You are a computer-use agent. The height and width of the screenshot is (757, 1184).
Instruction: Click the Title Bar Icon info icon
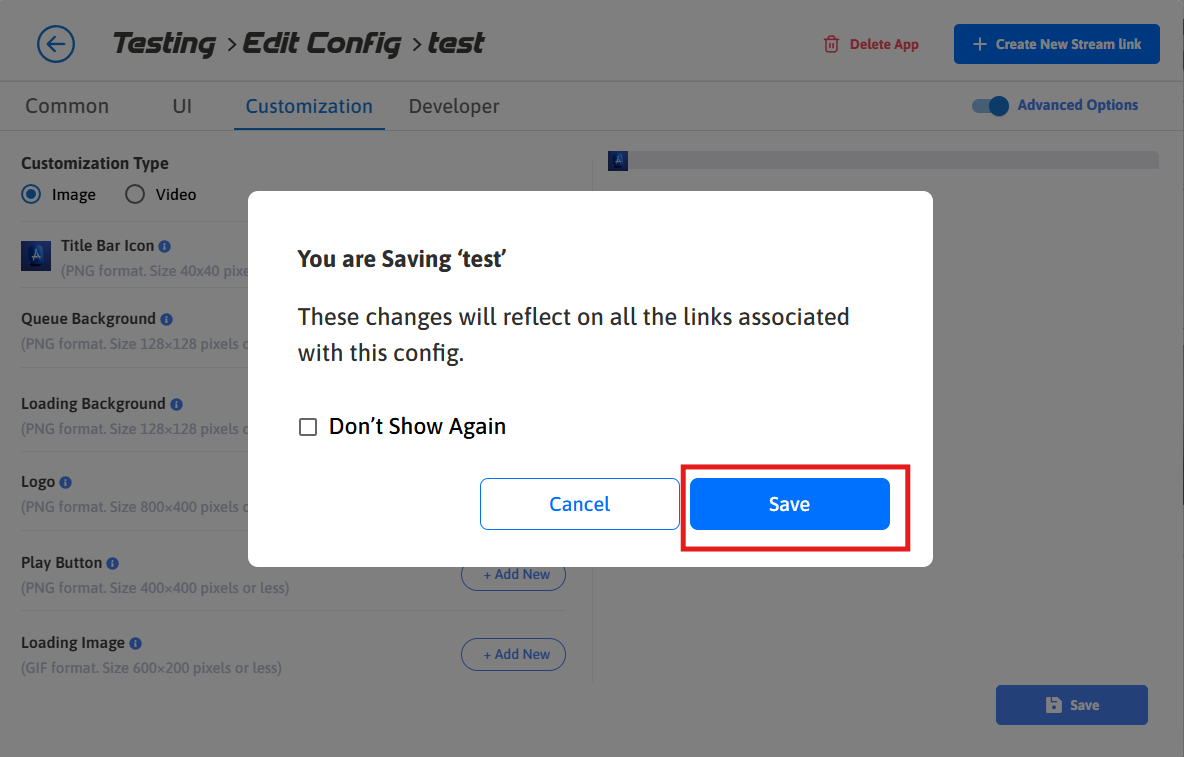pyautogui.click(x=165, y=246)
